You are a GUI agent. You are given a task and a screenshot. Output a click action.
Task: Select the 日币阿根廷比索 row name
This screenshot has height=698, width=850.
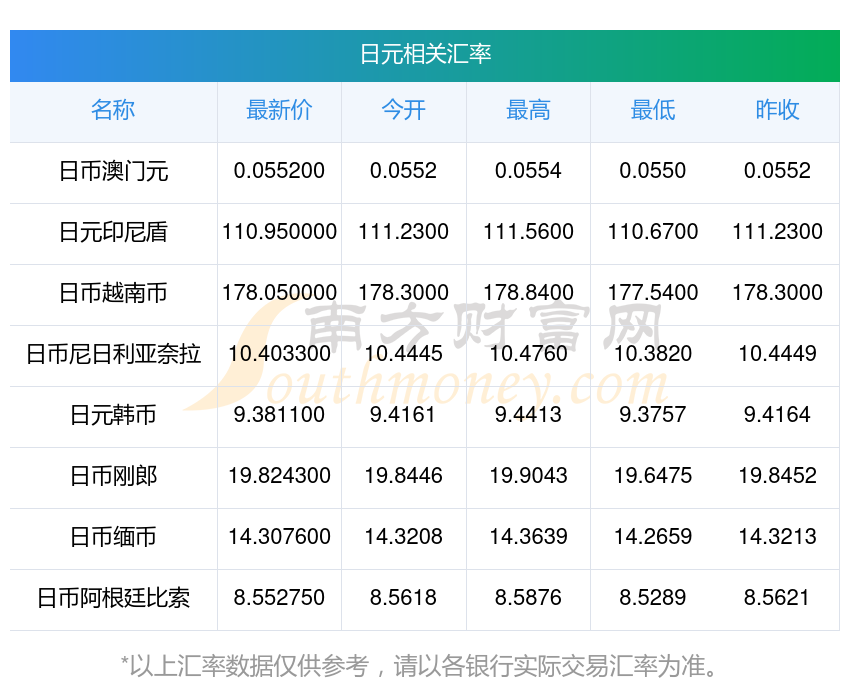113,598
